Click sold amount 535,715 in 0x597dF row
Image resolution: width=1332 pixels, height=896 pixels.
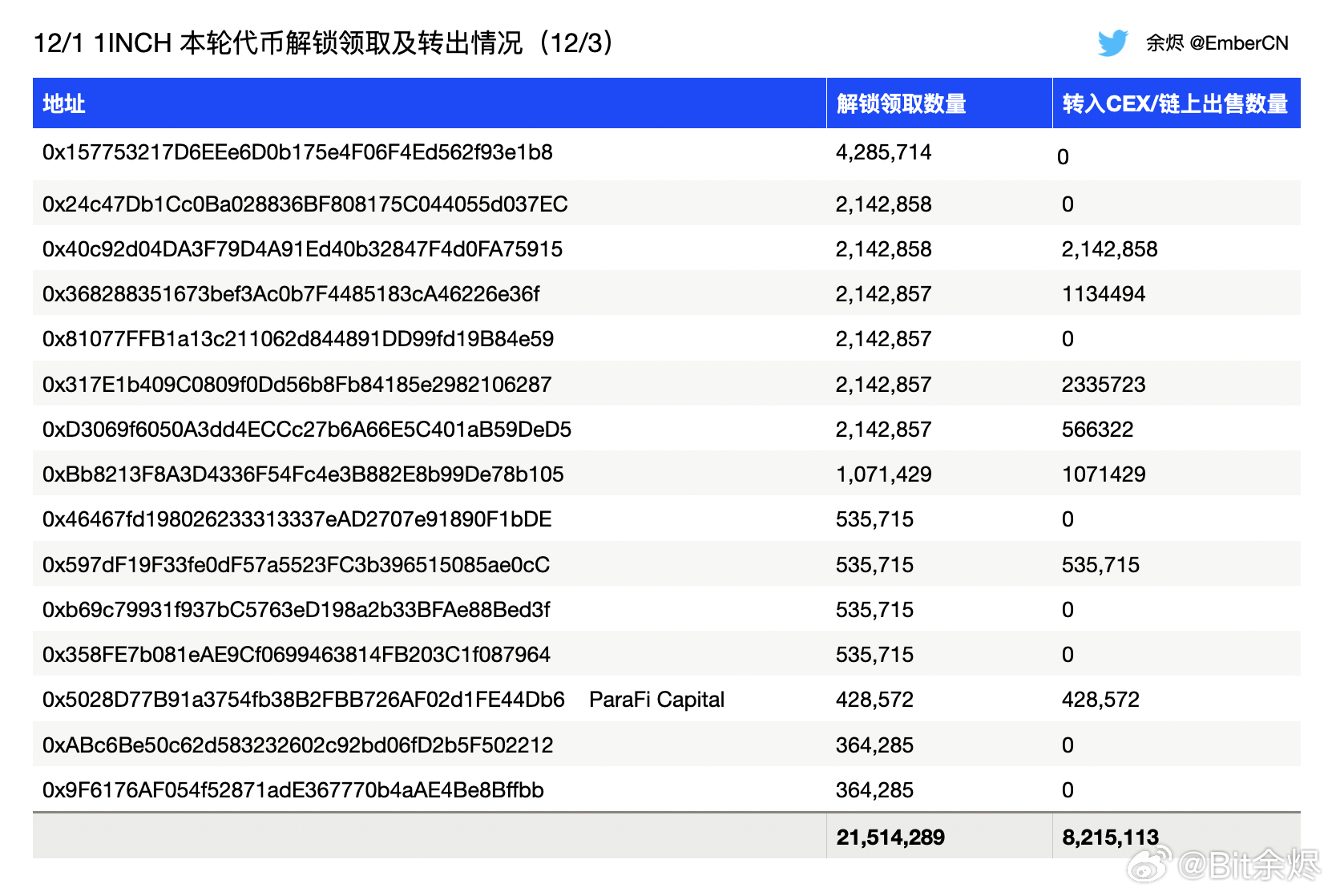[1100, 565]
